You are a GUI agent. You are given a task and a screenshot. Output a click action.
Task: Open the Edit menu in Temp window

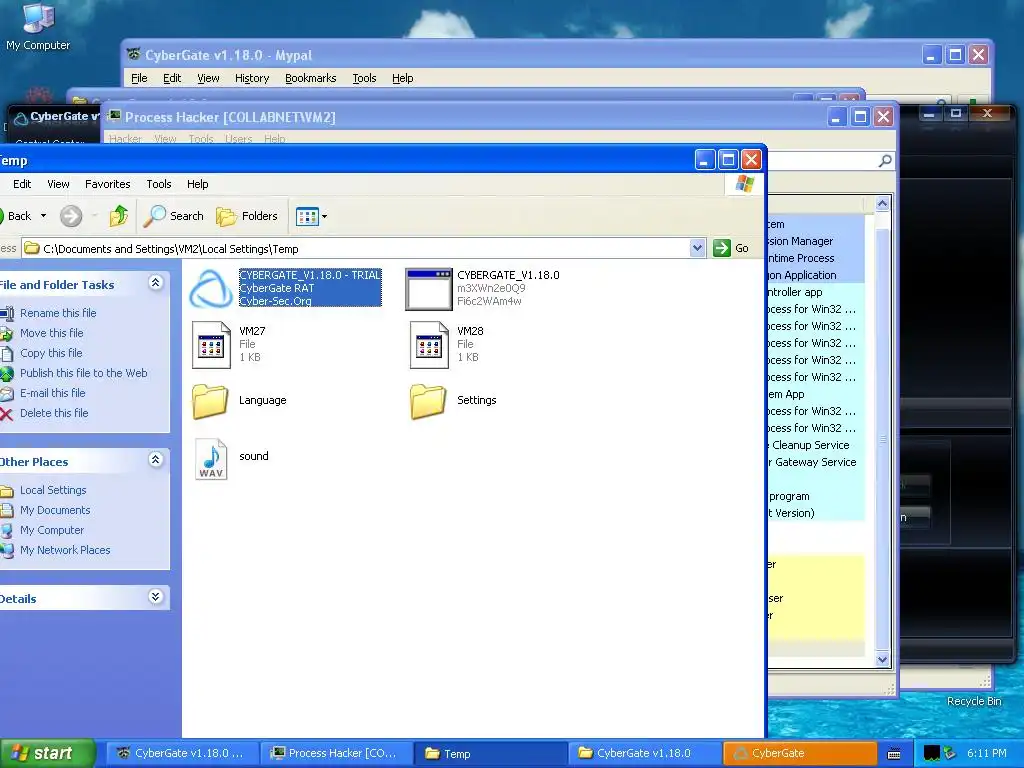(22, 184)
